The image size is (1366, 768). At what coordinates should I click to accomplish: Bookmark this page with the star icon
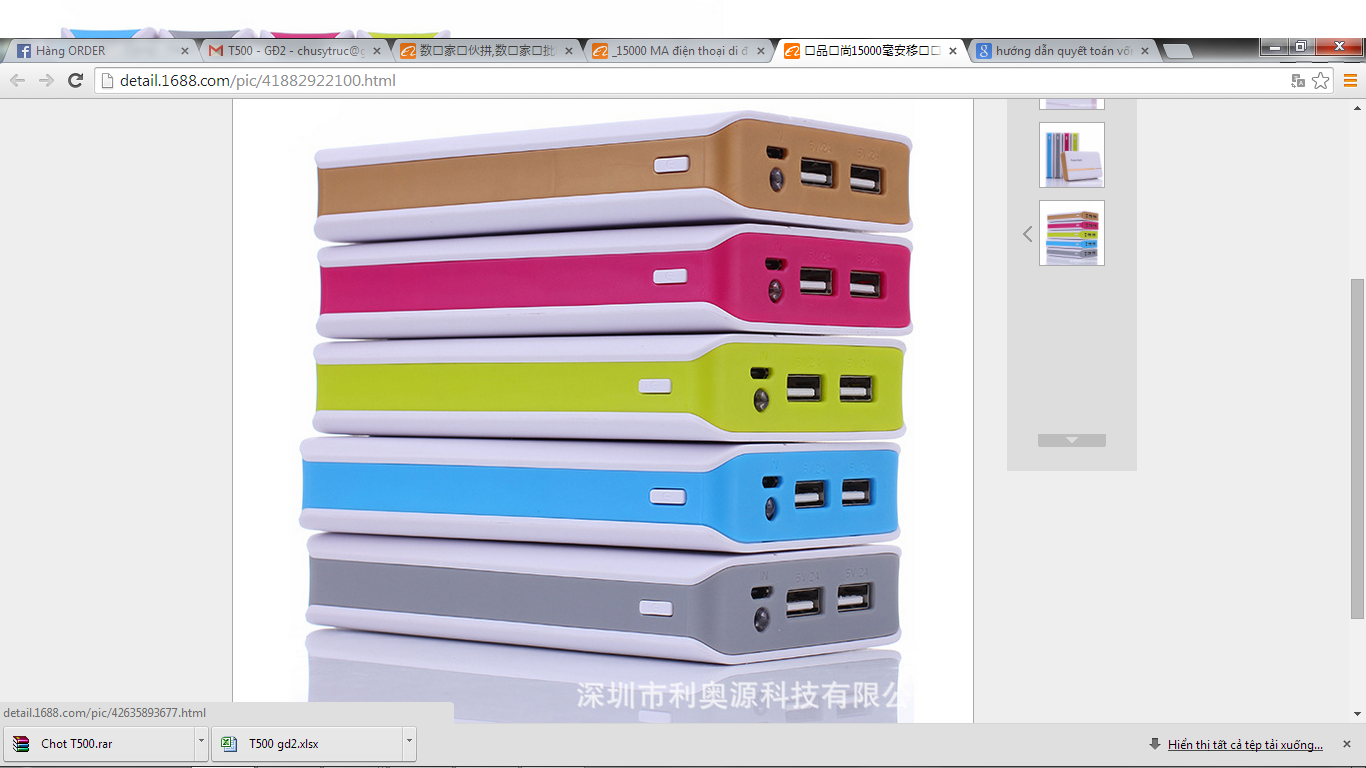1321,81
